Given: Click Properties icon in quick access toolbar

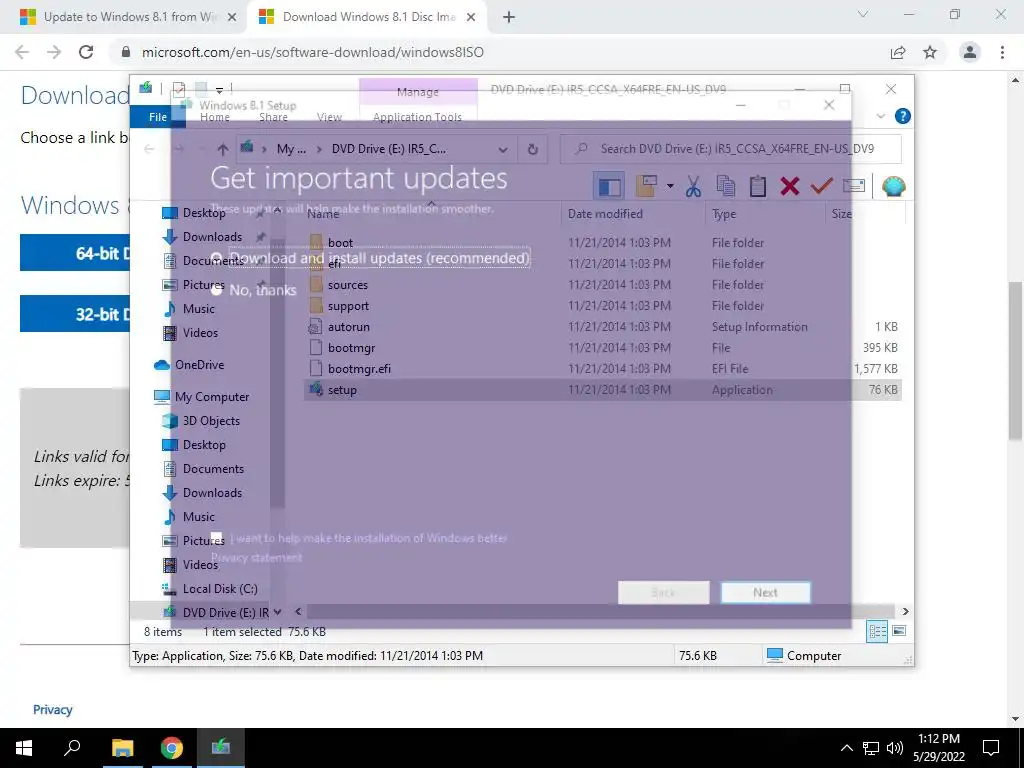Looking at the screenshot, I should point(179,89).
